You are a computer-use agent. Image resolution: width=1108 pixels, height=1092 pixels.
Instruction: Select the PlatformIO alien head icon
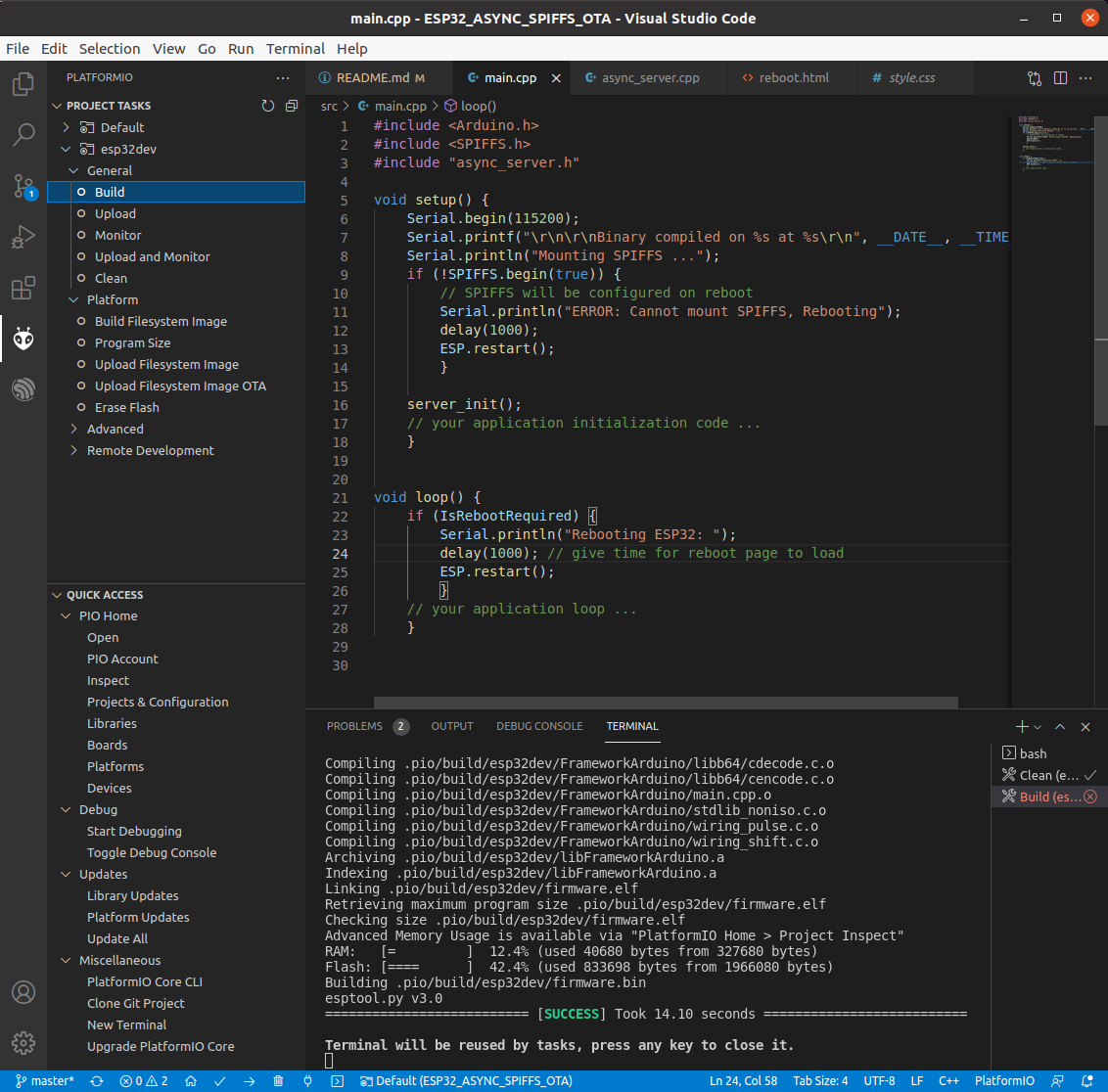pyautogui.click(x=23, y=339)
